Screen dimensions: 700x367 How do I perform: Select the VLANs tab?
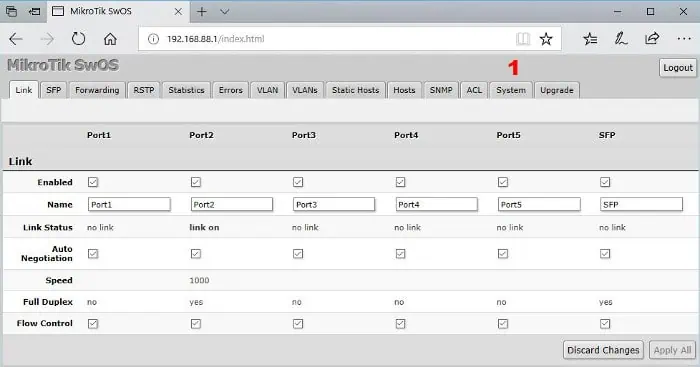coord(305,90)
